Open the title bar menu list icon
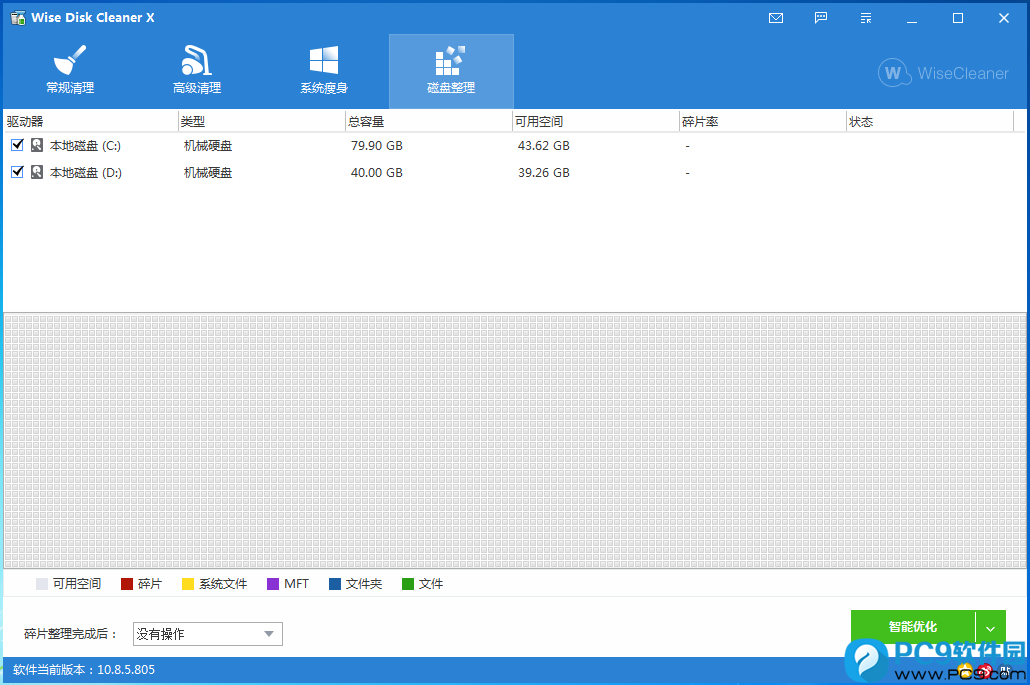 click(x=866, y=18)
